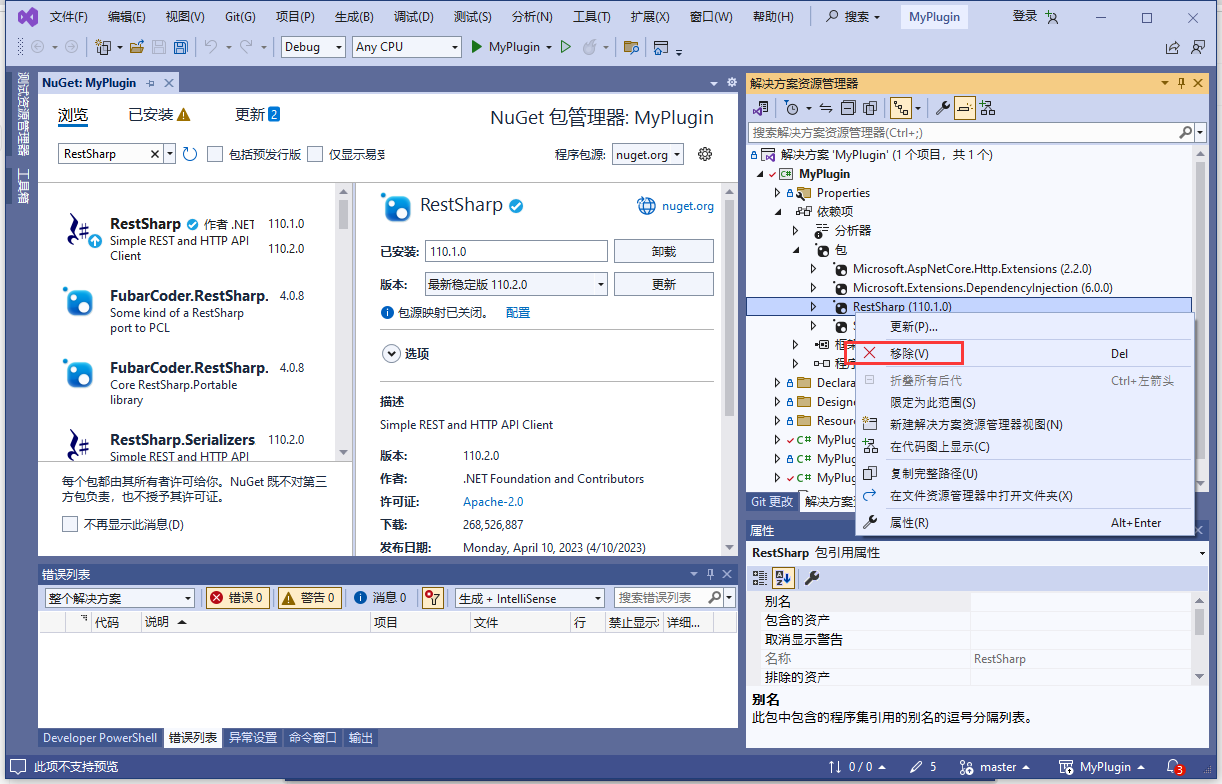1222x784 pixels.
Task: Enable the 包括预发行版 checkbox
Action: pos(215,154)
